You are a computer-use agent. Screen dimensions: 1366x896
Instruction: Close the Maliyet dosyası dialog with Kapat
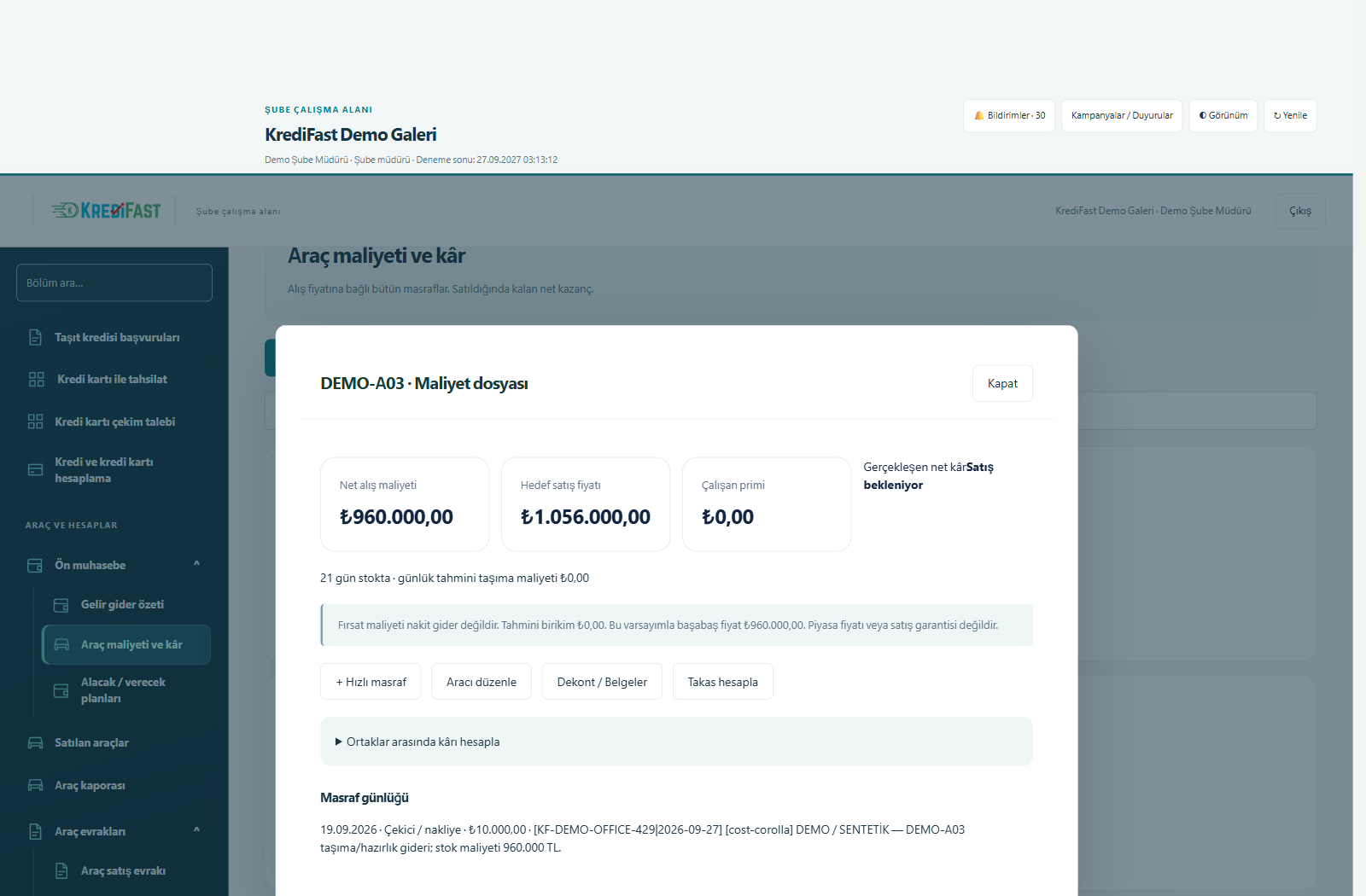tap(1002, 383)
